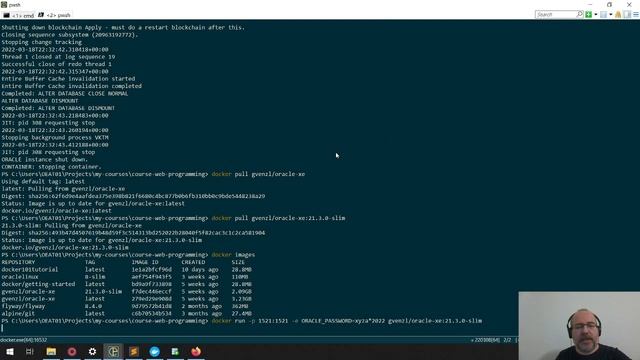The image size is (640, 360).
Task: Click the "CONTAINER: stopping container." line
Action: pos(51,167)
